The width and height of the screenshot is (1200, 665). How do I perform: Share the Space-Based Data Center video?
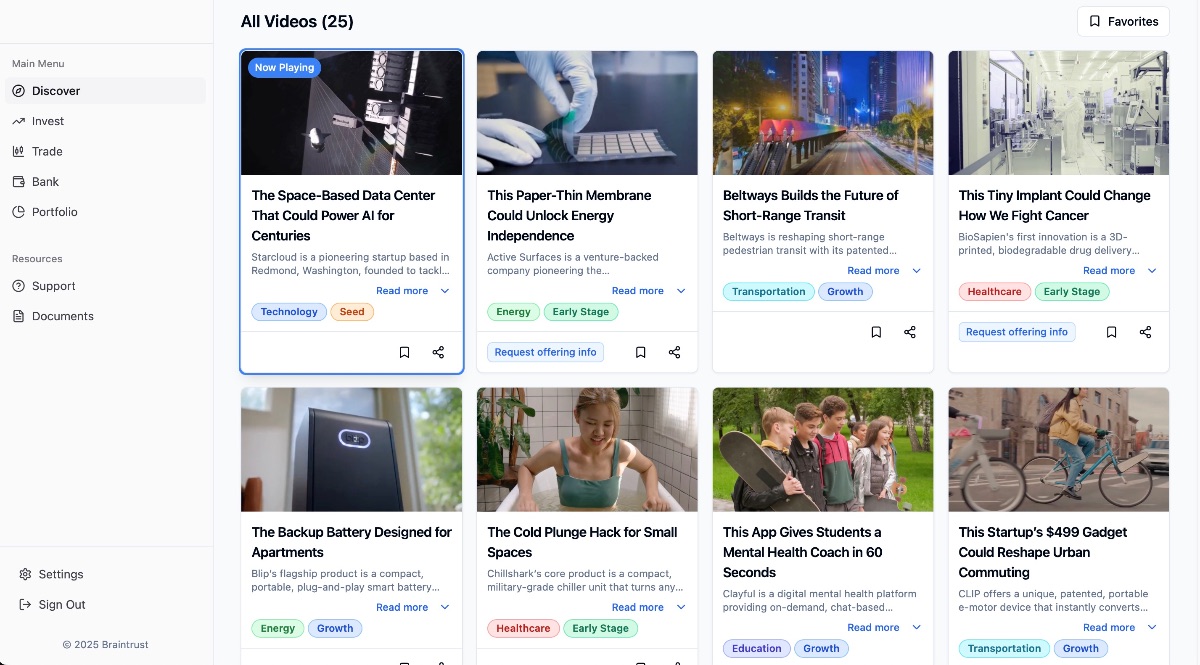(438, 352)
